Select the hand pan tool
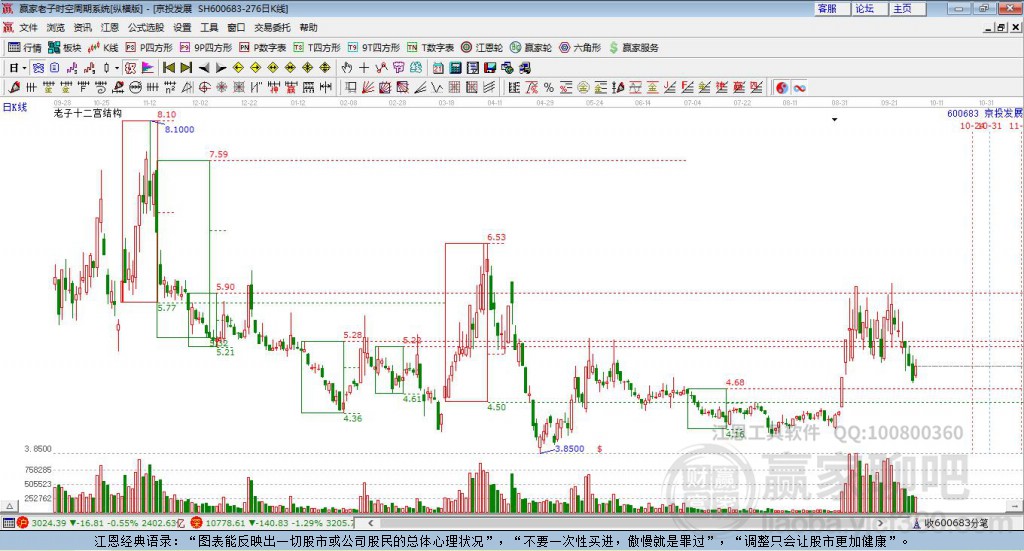 pos(347,68)
